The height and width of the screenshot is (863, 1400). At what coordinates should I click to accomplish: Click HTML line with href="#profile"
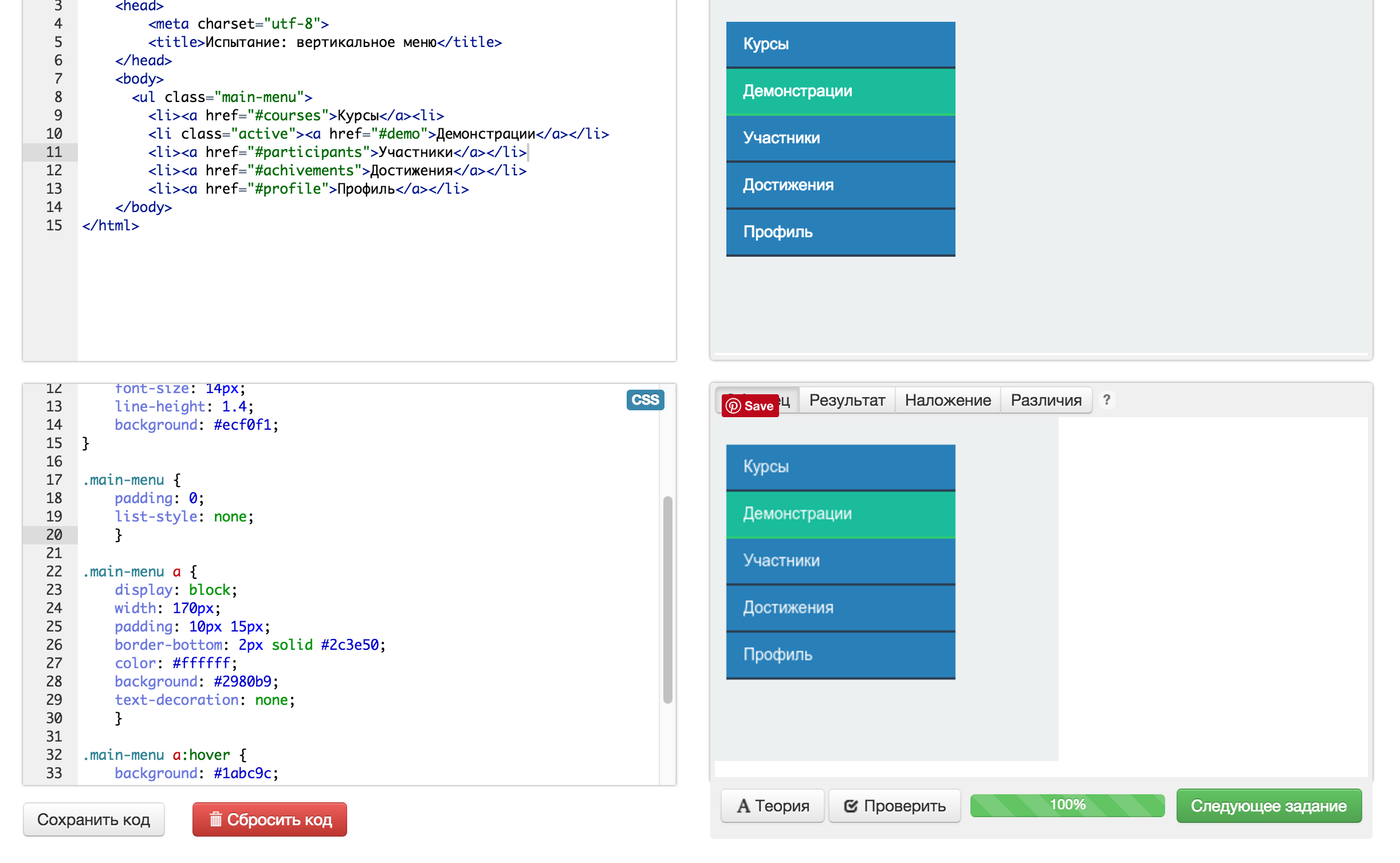(x=309, y=189)
